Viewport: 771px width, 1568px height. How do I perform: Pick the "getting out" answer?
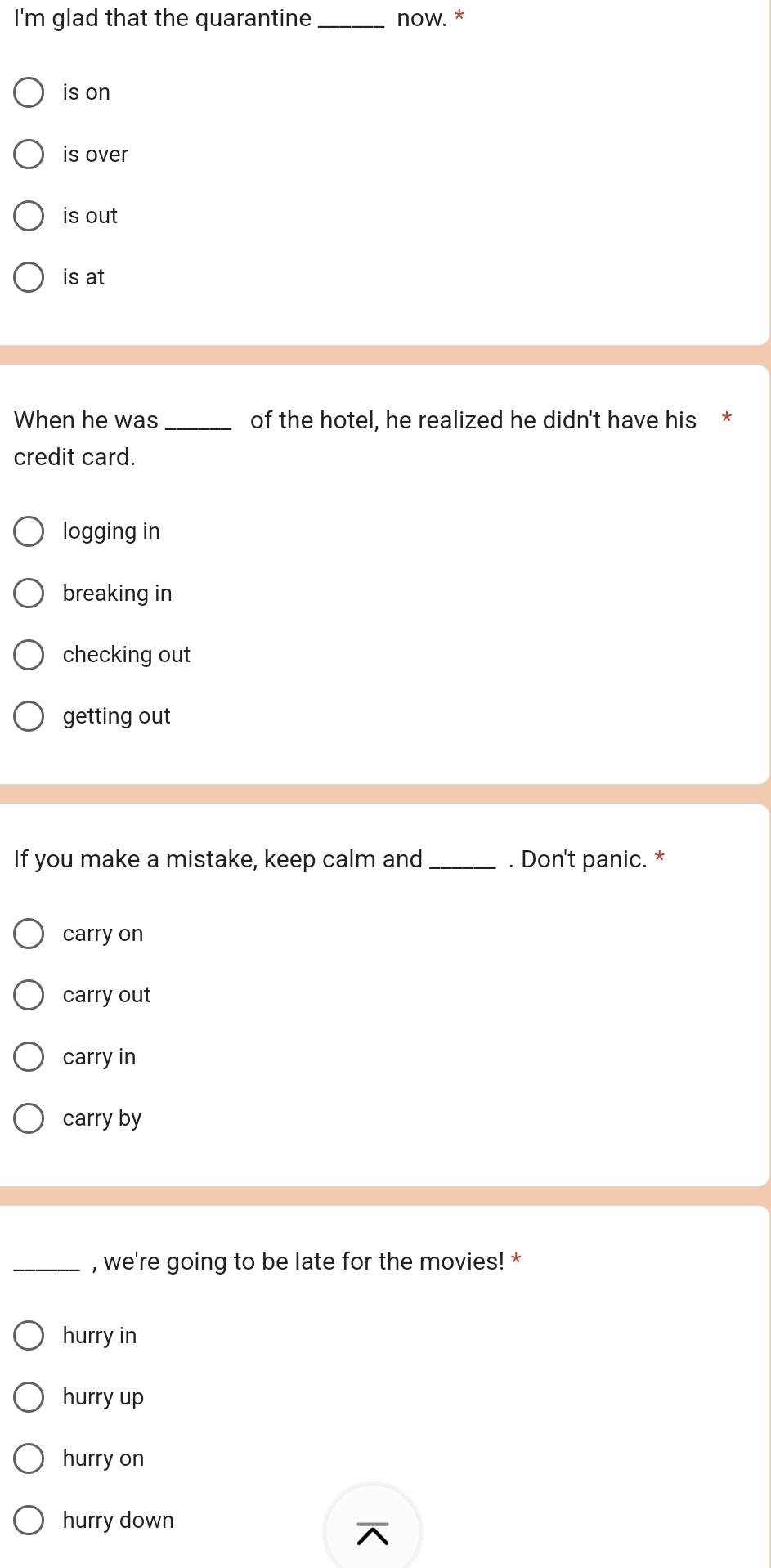(x=29, y=716)
